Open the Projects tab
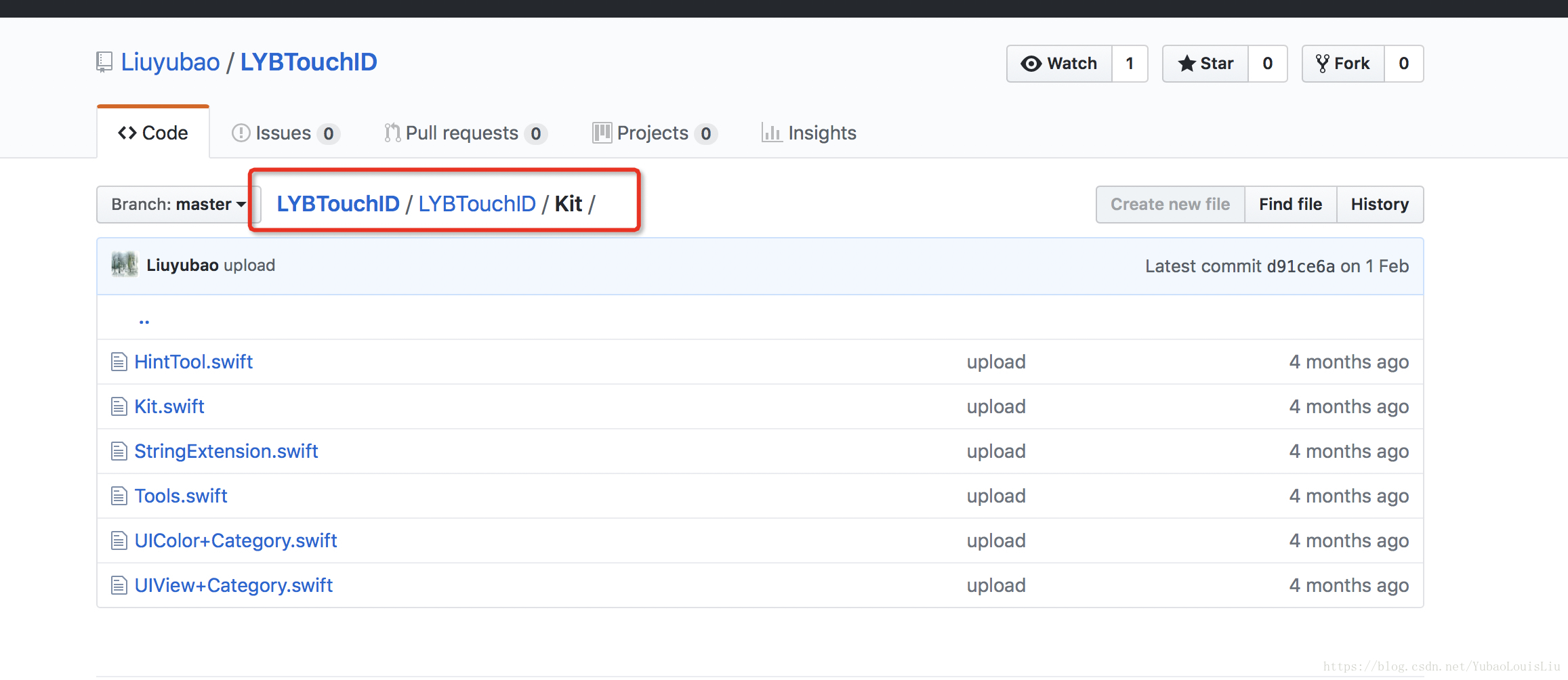The width and height of the screenshot is (1568, 680). [655, 133]
